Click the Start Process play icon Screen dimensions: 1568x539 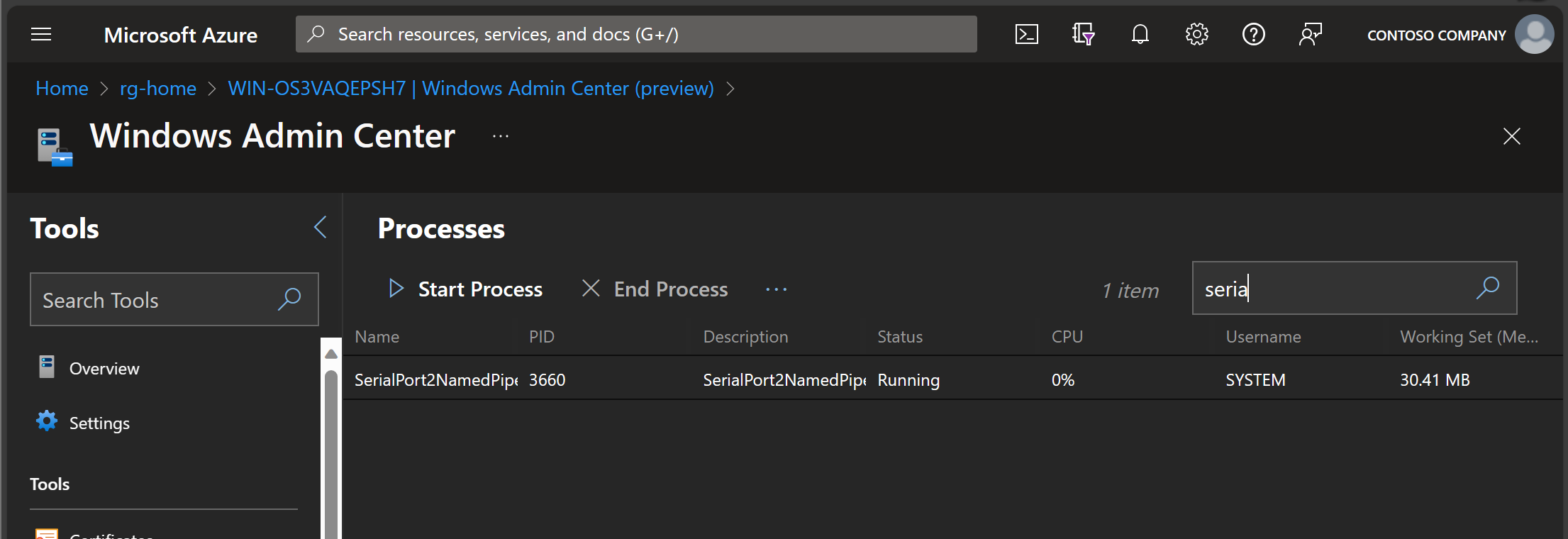coord(396,289)
